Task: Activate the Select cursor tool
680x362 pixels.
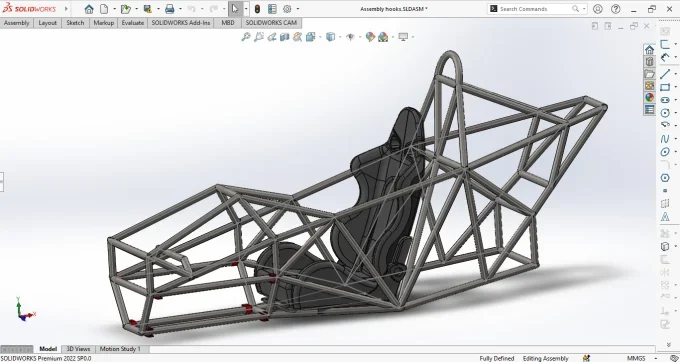Action: pyautogui.click(x=235, y=9)
